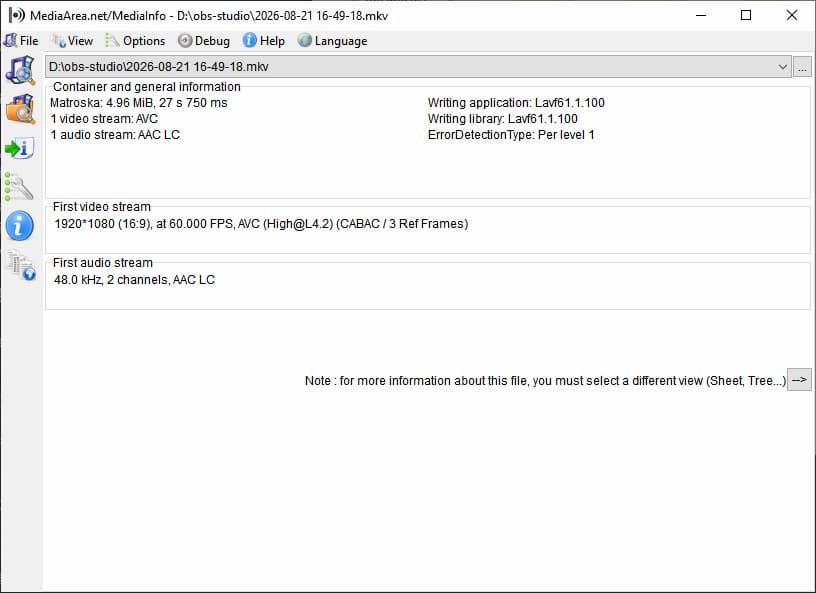Click 'Writing library: Lavf61.1.100'
The width and height of the screenshot is (816, 593).
(x=503, y=119)
